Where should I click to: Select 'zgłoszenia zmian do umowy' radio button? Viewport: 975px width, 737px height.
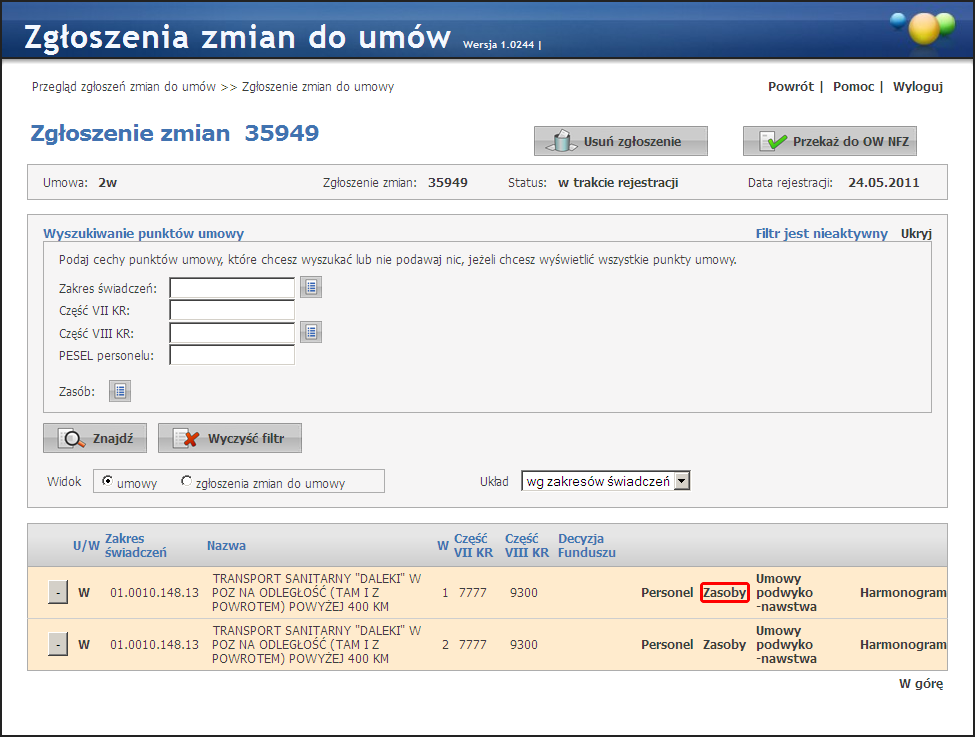click(x=186, y=481)
